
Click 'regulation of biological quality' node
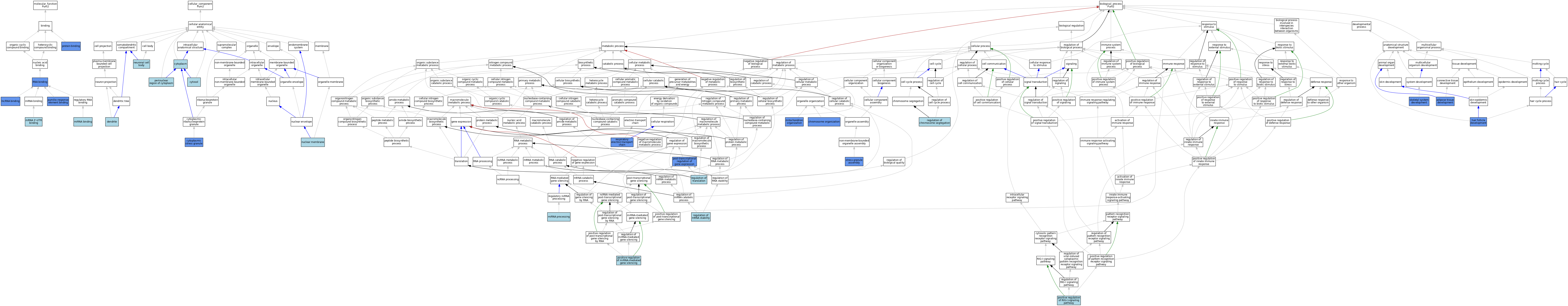[x=894, y=161]
